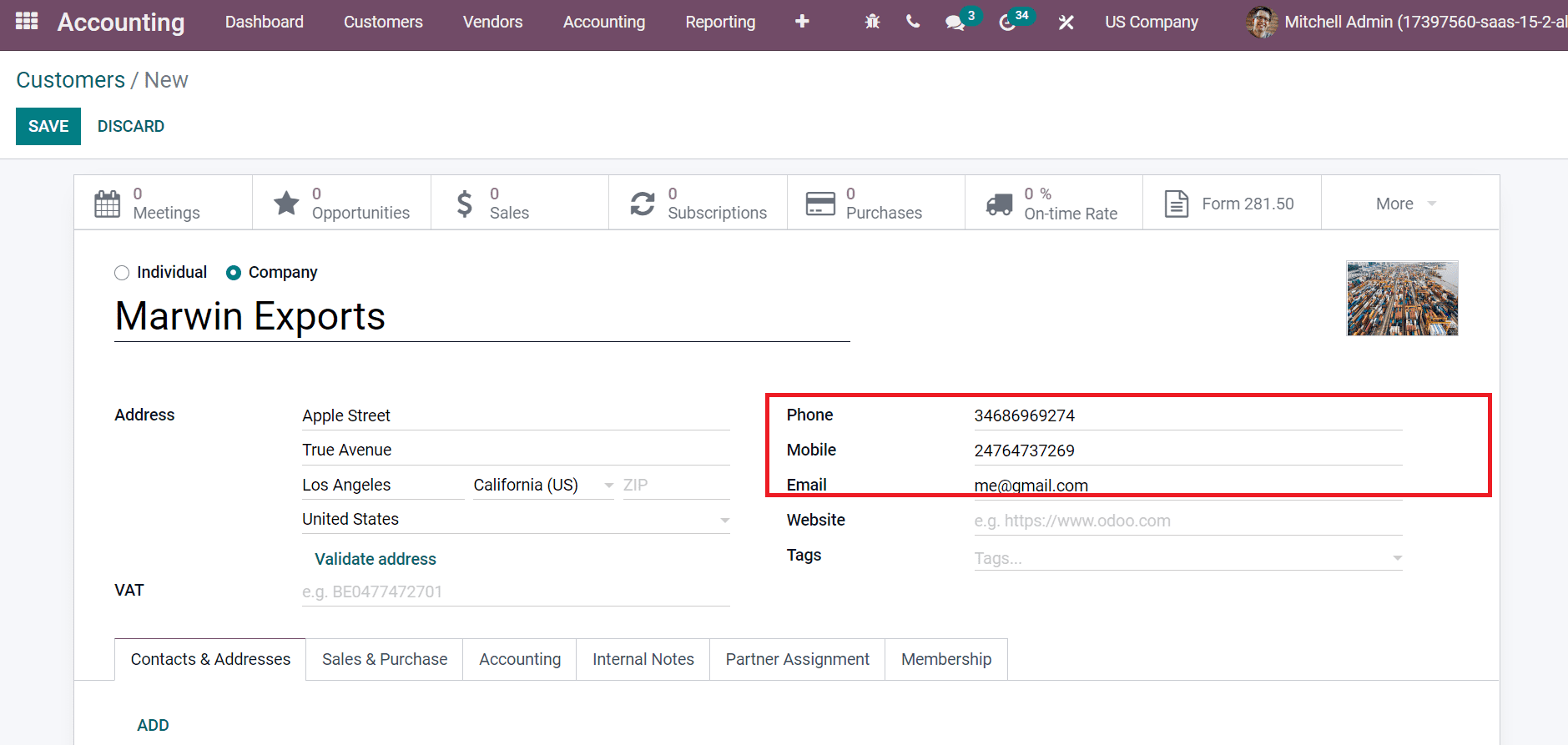The image size is (1568, 745).
Task: Select the Company radio button
Action: tap(234, 273)
